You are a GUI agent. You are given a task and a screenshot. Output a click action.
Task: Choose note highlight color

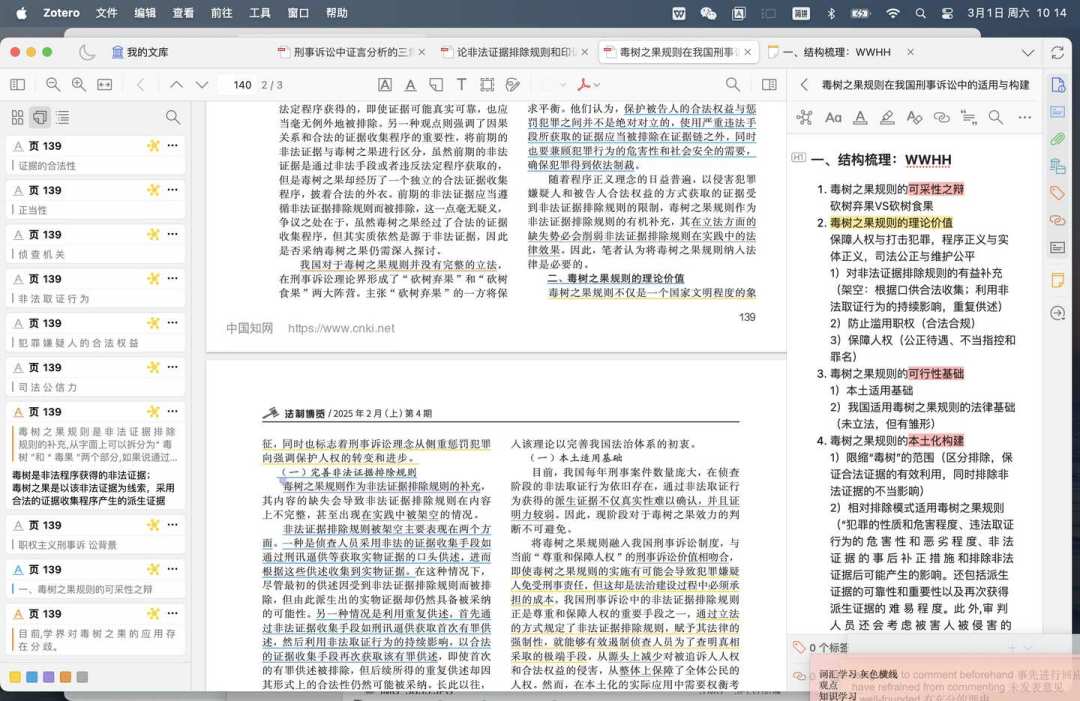(887, 117)
